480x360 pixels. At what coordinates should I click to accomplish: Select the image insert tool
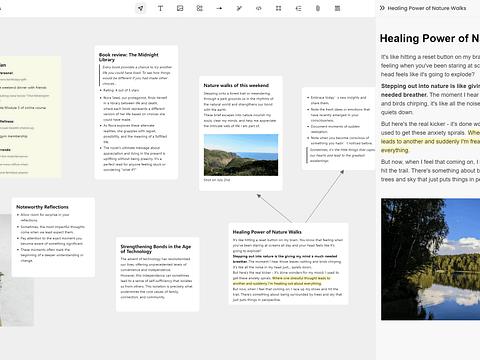click(180, 8)
